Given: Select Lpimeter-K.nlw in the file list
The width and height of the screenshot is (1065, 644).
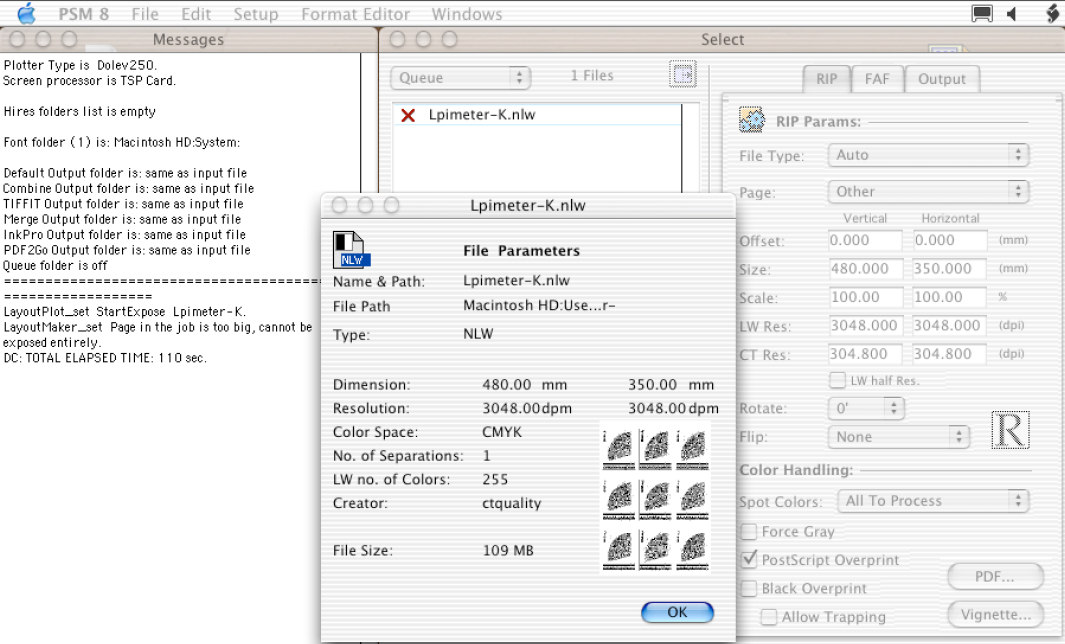Looking at the screenshot, I should point(537,115).
